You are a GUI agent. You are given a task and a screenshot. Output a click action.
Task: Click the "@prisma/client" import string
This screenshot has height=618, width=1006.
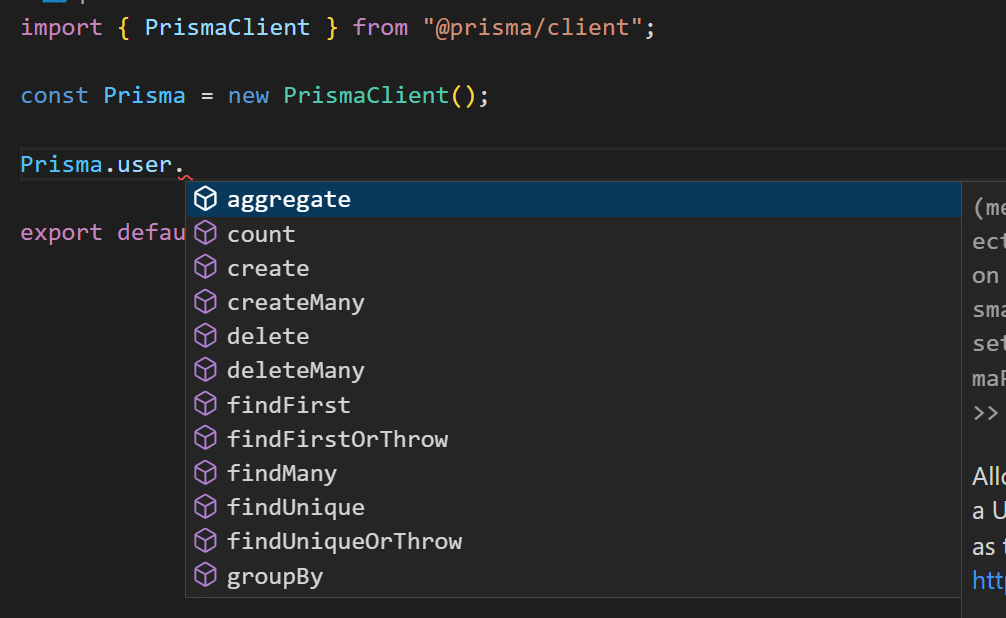[x=532, y=28]
